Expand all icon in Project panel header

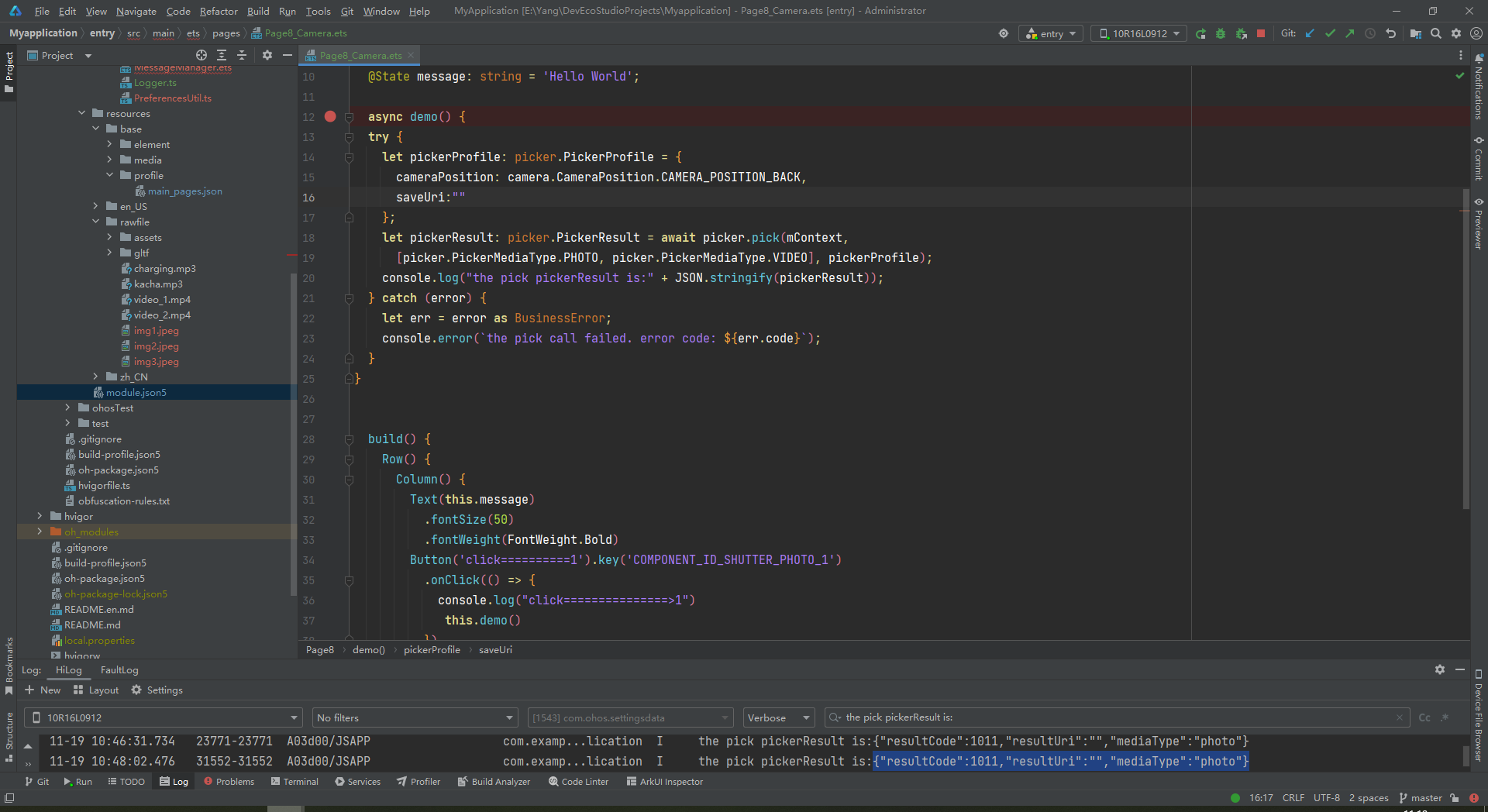coord(222,55)
